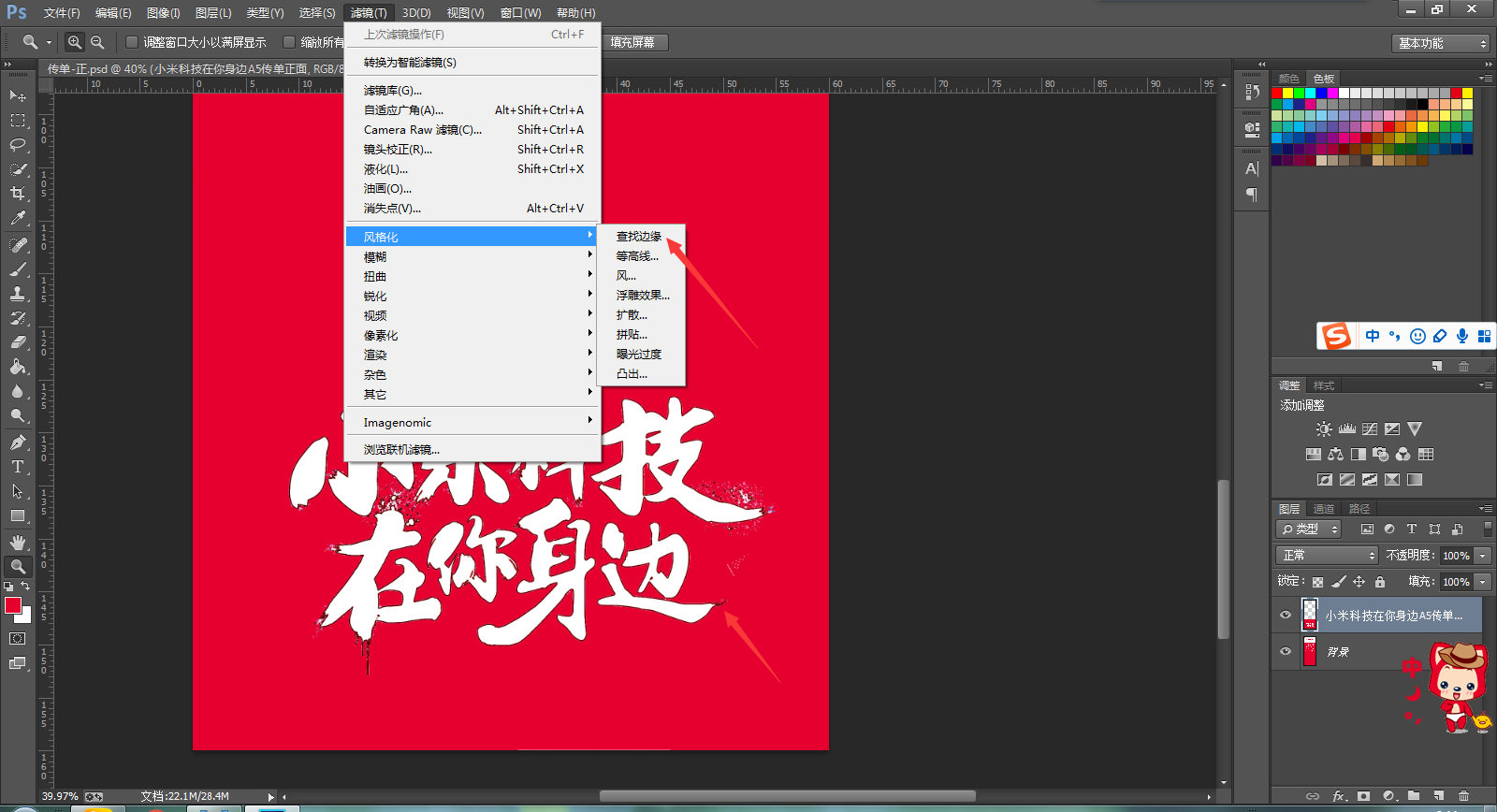Switch to the 路径 tab
This screenshot has width=1497, height=812.
1359,509
